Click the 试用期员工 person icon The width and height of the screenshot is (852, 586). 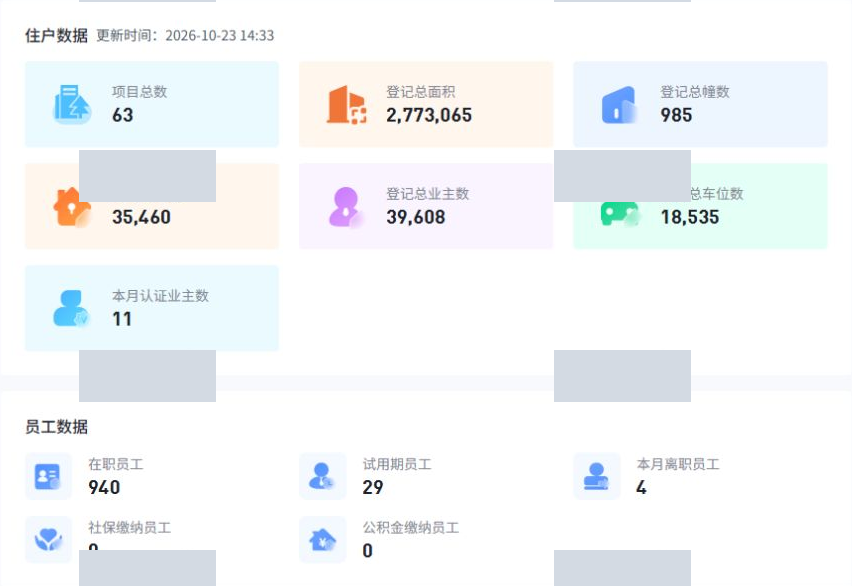coord(322,476)
